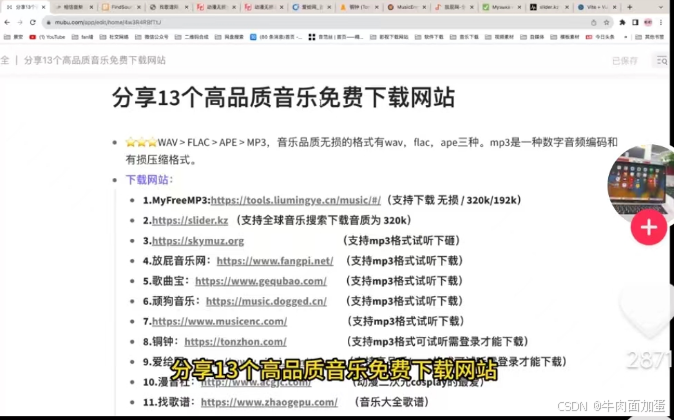Close the Vite + Vu tab

614,7
